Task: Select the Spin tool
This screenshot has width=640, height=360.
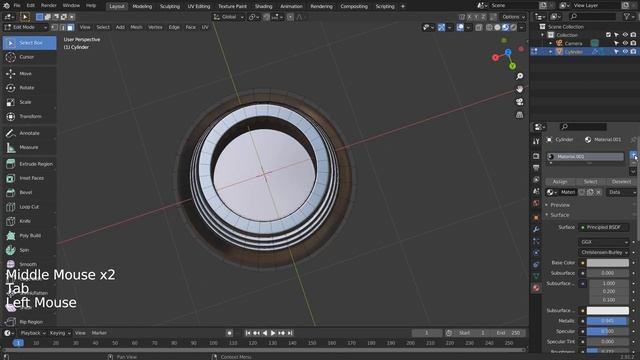Action: tap(29, 250)
